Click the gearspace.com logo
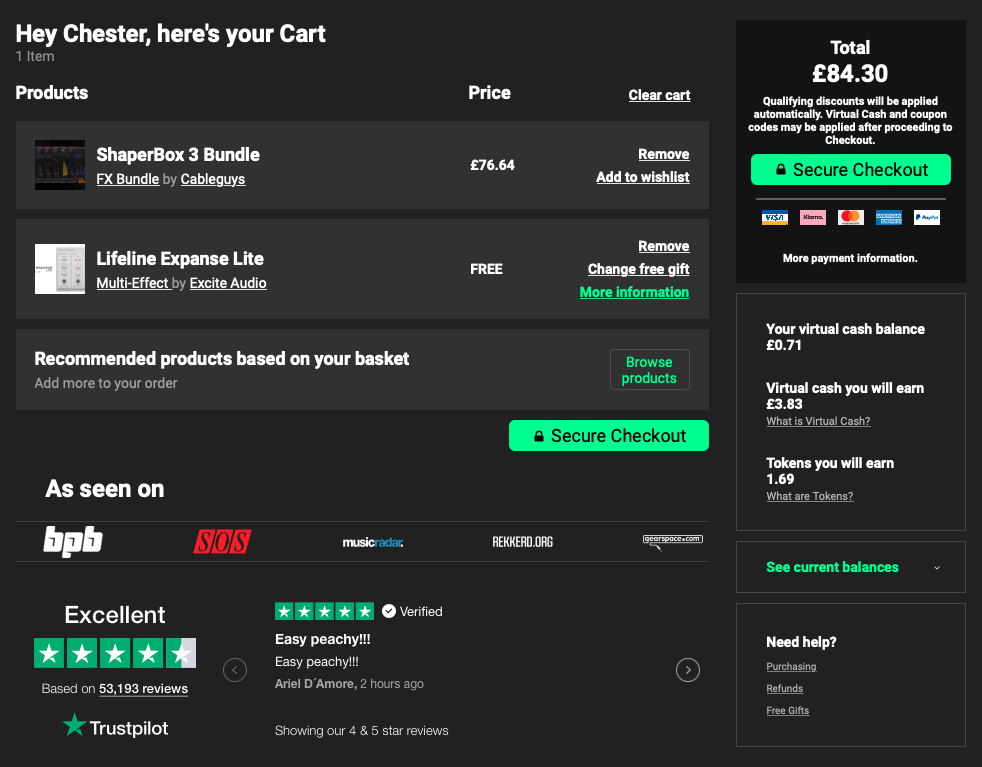 673,541
